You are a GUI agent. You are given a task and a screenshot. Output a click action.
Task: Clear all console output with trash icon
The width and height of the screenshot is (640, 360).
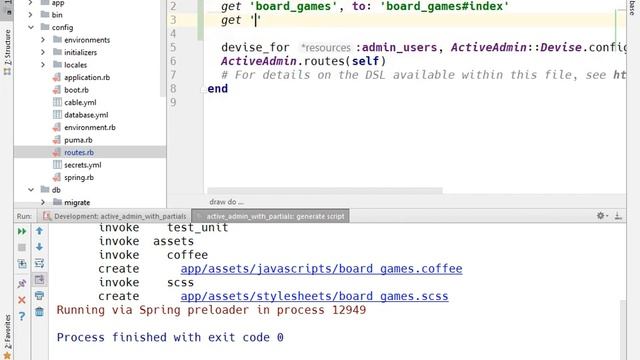[39, 312]
